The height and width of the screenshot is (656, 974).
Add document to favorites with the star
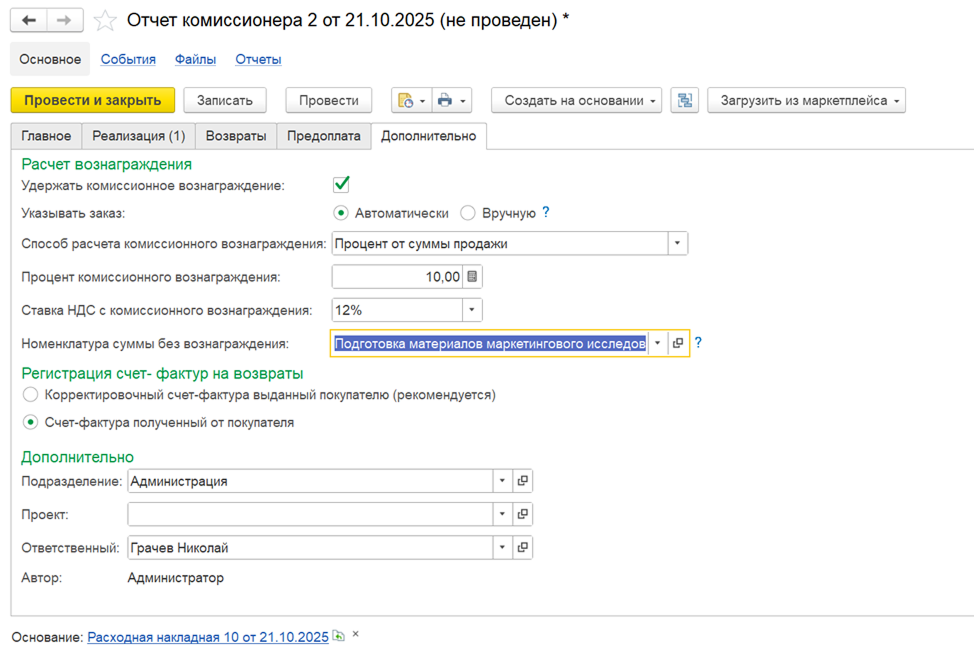(x=105, y=20)
